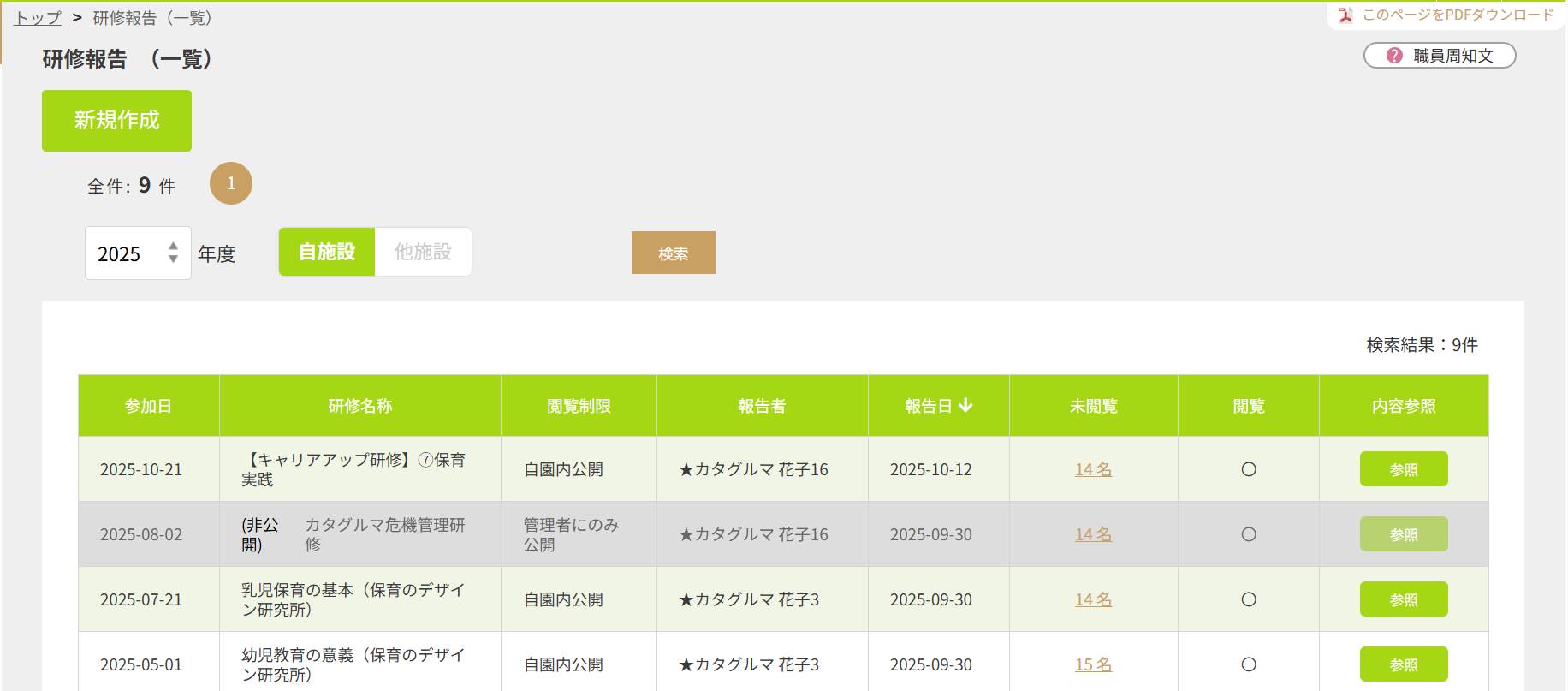Image resolution: width=1568 pixels, height=691 pixels.
Task: Click the viewed circle for the 2025-10-21 row
Action: coord(1248,469)
